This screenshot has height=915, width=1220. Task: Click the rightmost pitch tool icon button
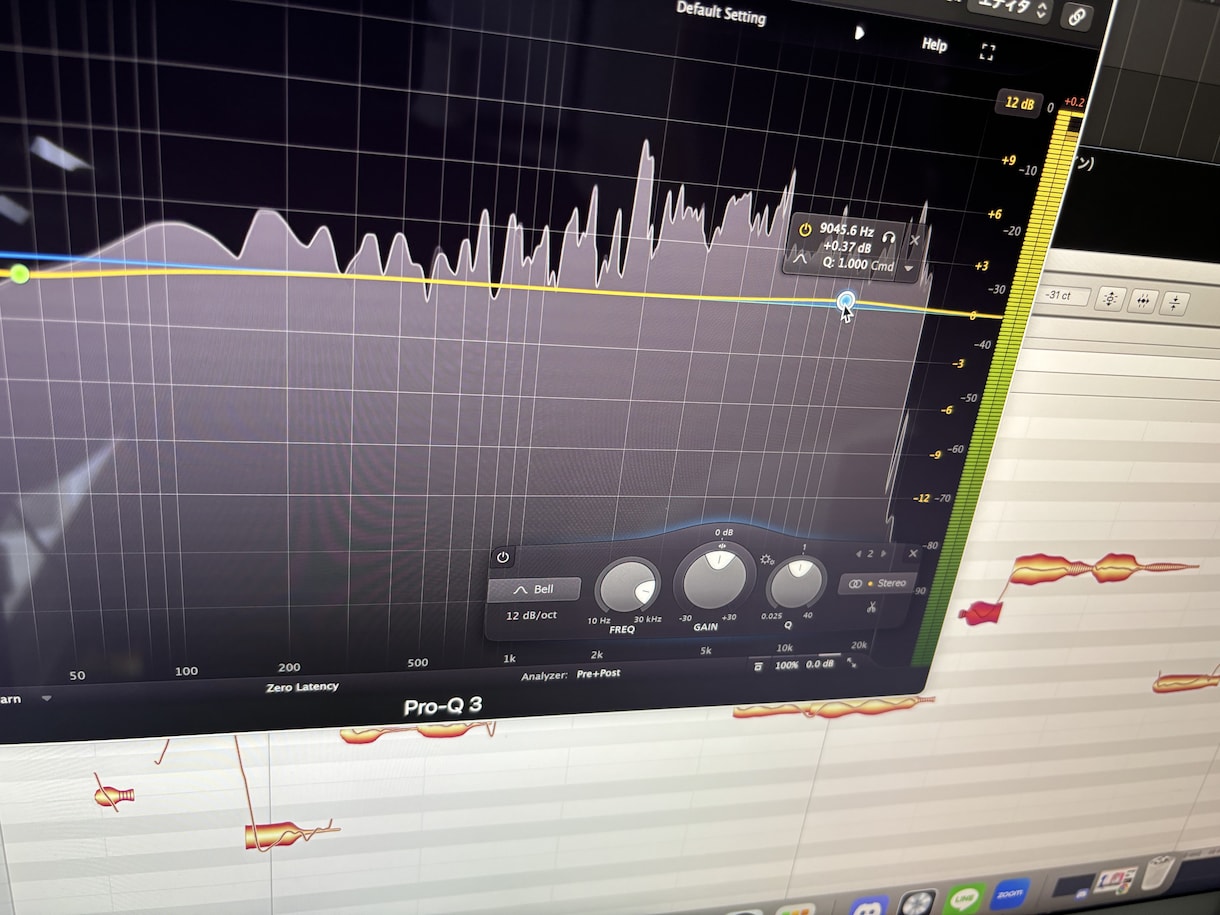(1175, 303)
